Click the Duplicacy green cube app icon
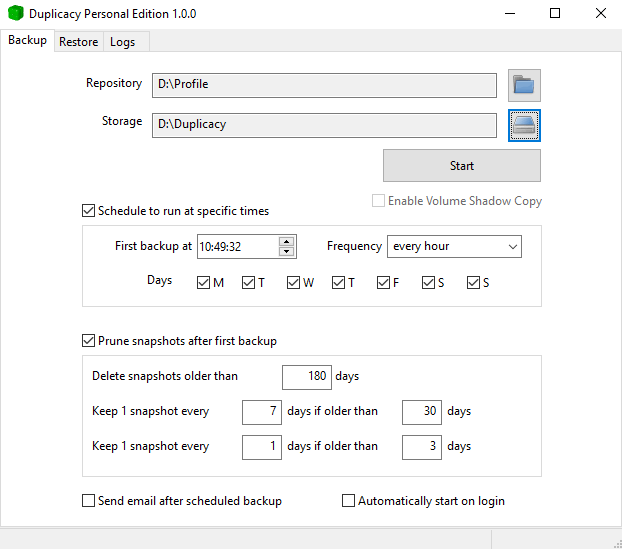Image resolution: width=622 pixels, height=549 pixels. click(14, 14)
